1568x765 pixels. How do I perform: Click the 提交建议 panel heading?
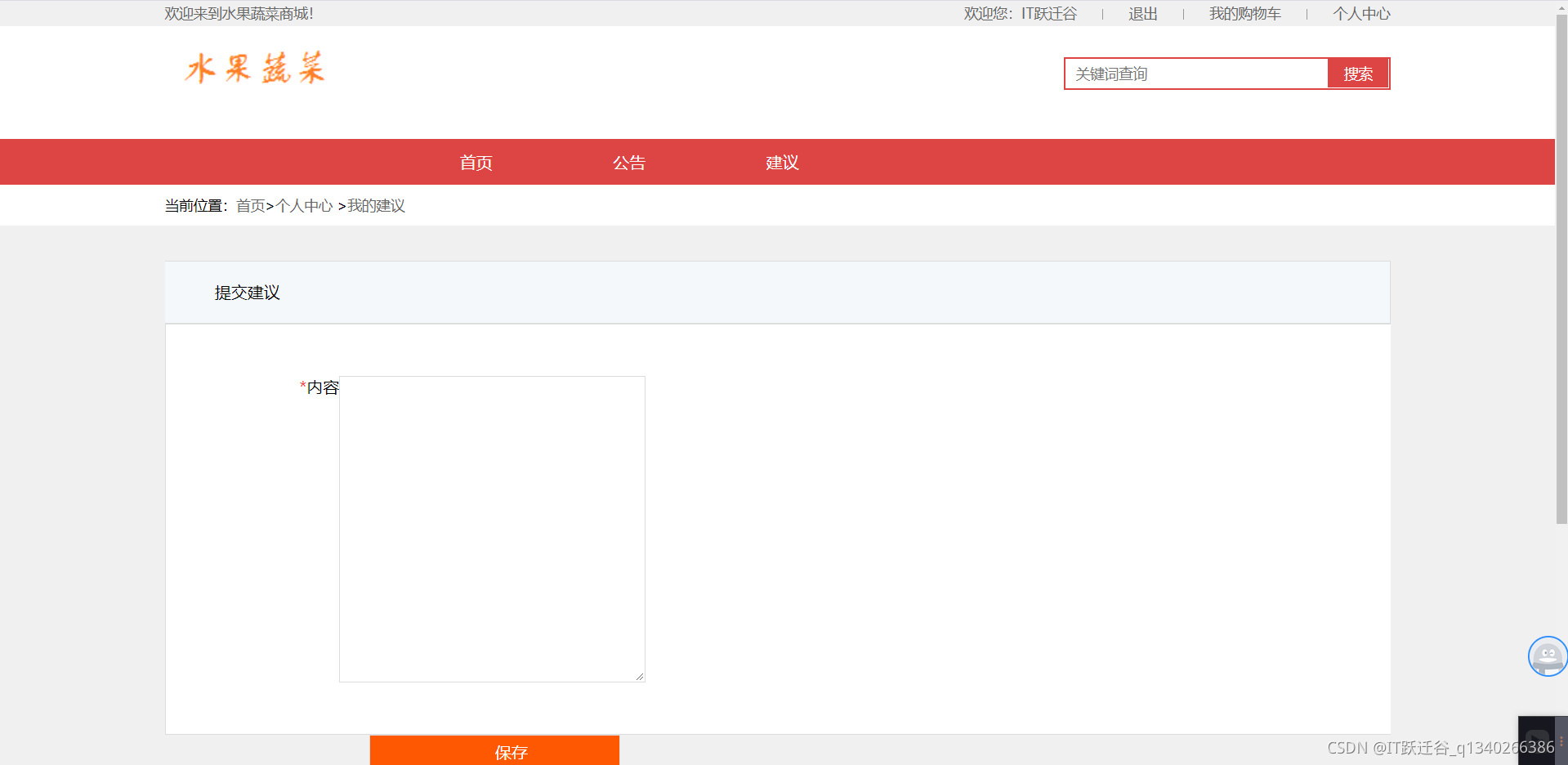(247, 293)
